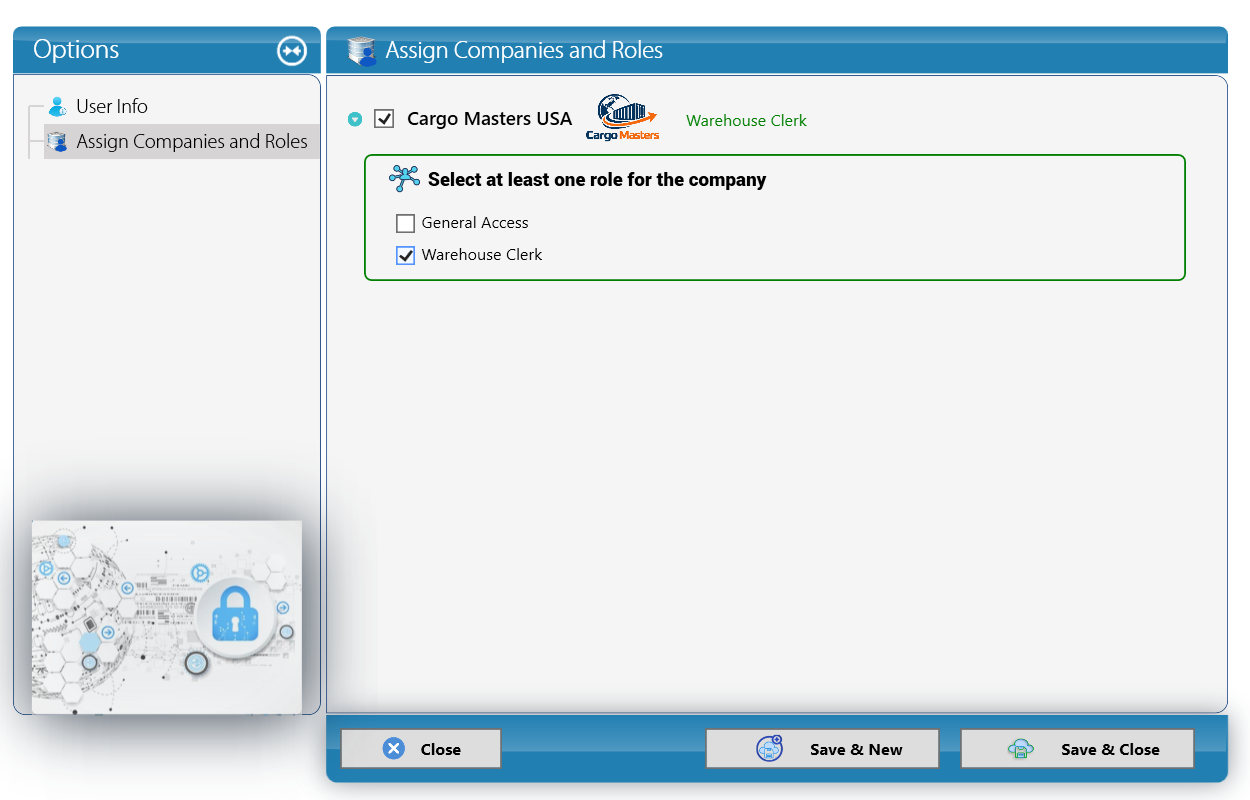Screen dimensions: 1250x800
Task: Click the Options panel title
Action: (76, 50)
